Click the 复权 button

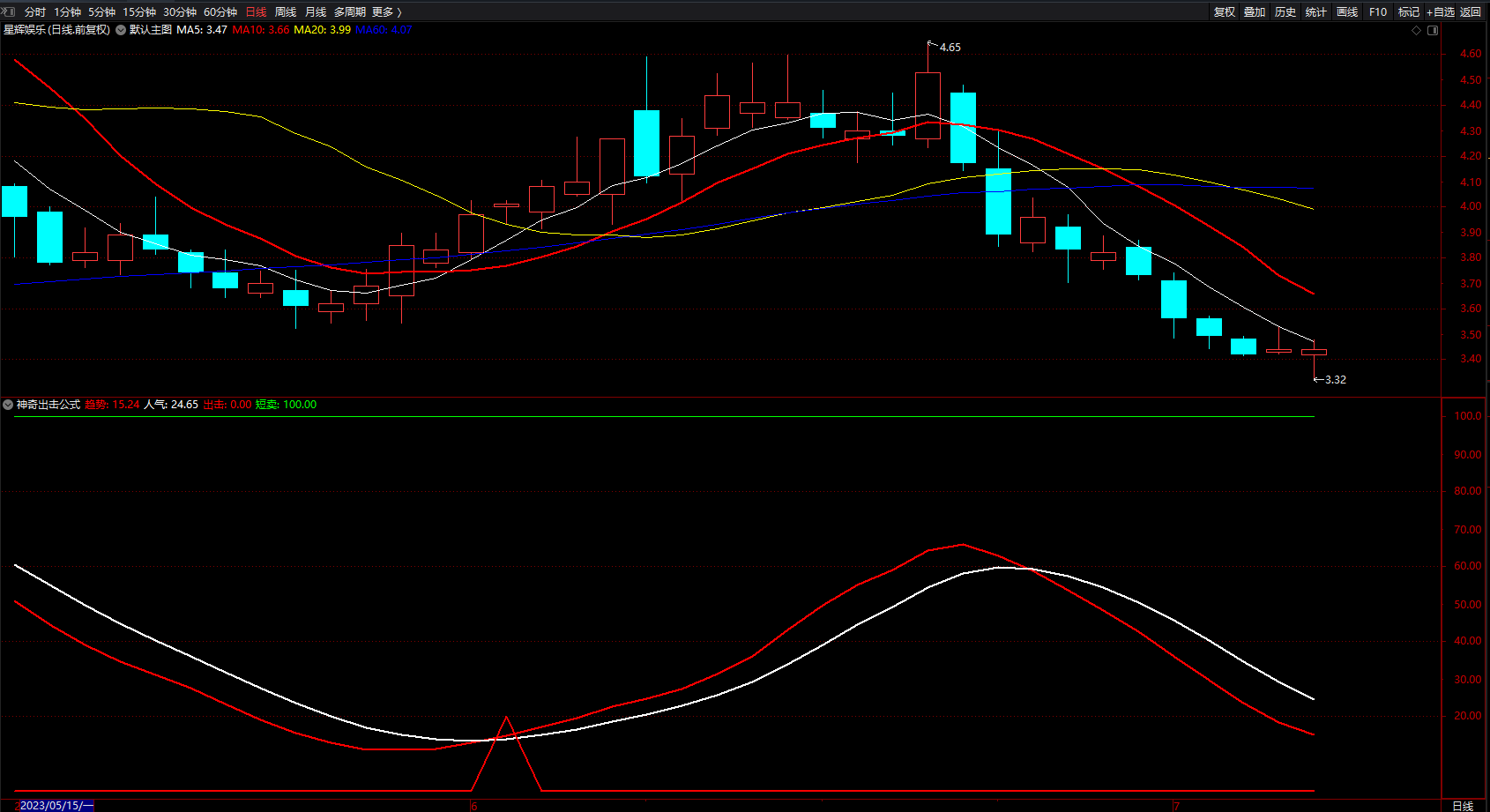coord(1224,11)
